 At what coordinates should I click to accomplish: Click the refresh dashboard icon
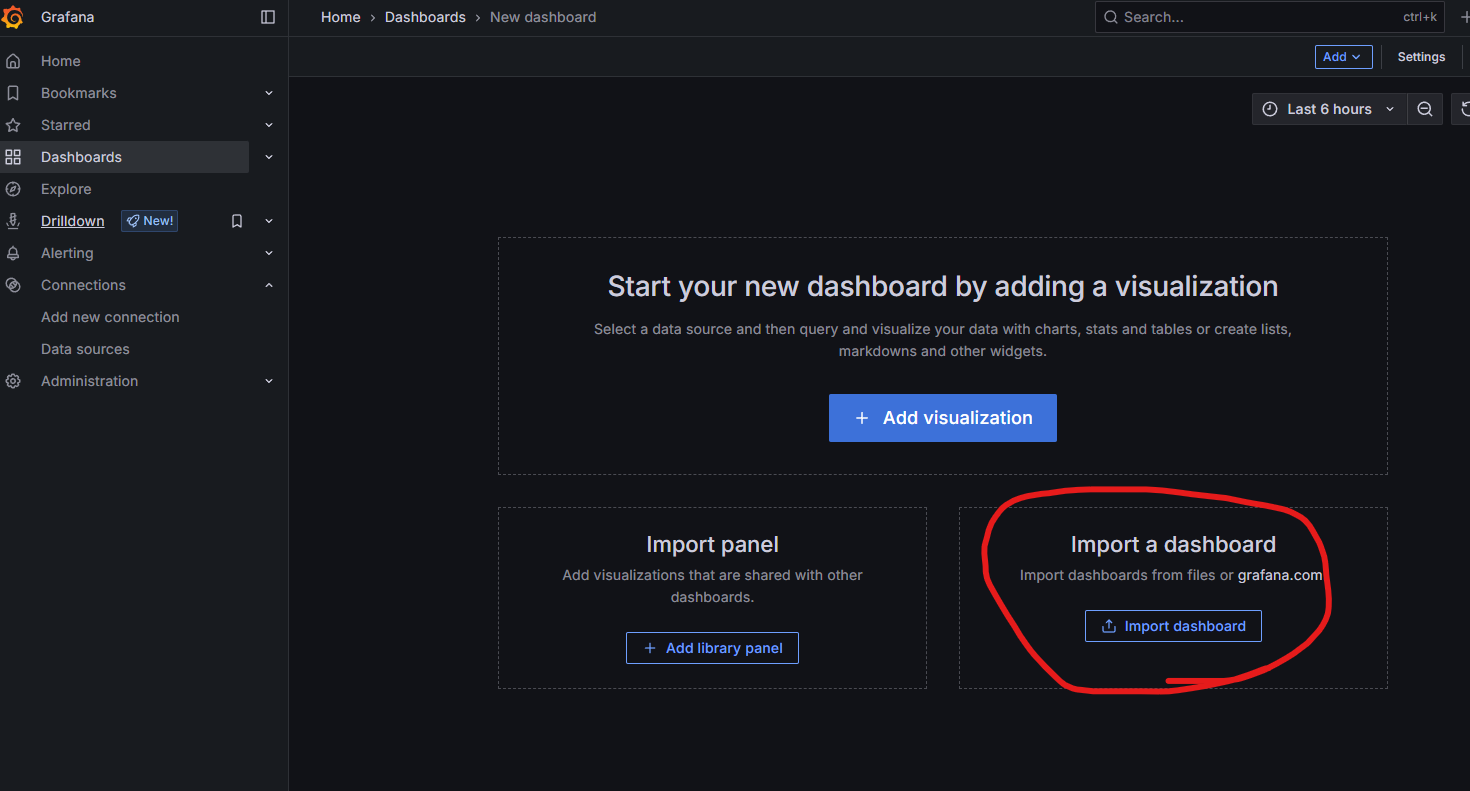1464,109
